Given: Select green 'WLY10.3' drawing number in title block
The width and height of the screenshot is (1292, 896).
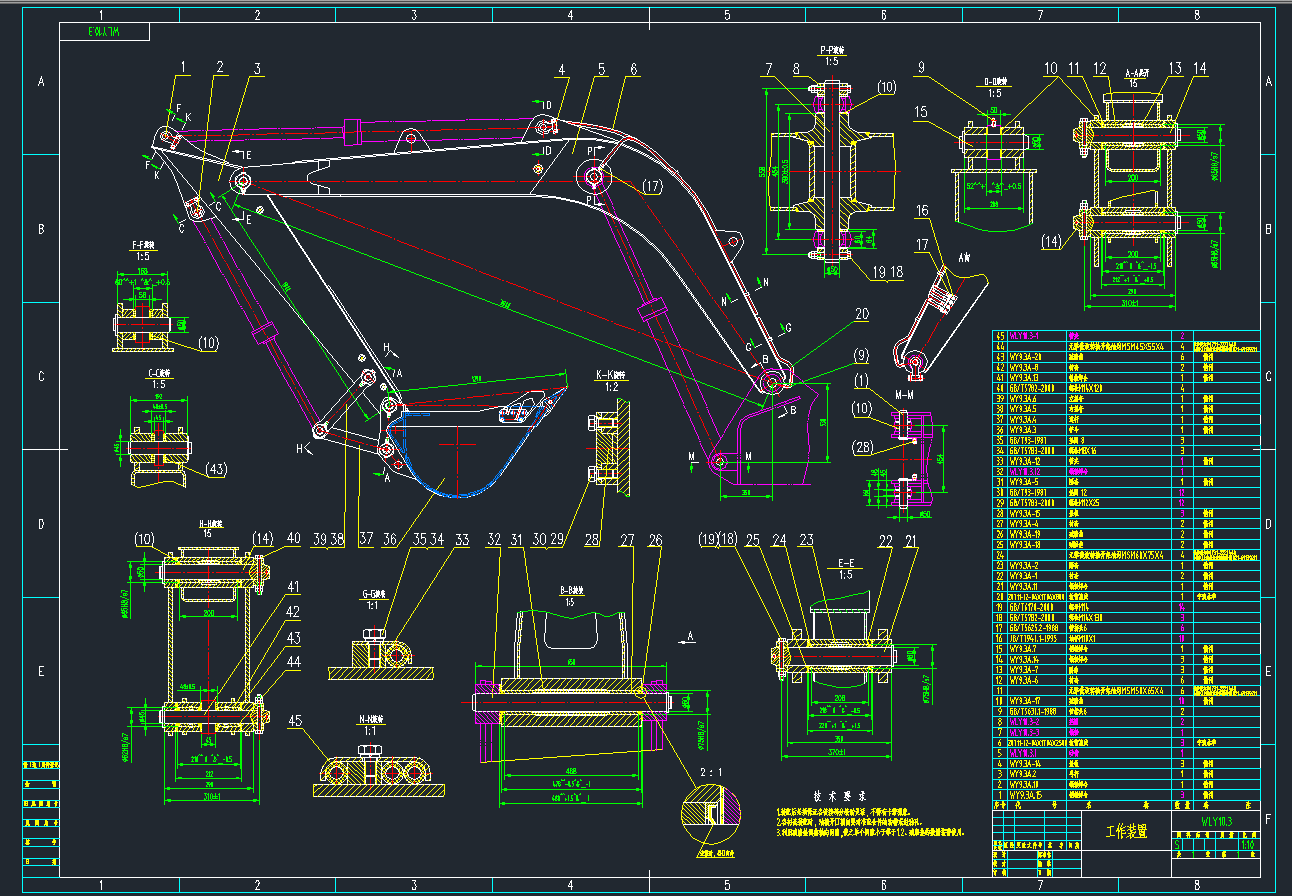Looking at the screenshot, I should click(x=1216, y=821).
